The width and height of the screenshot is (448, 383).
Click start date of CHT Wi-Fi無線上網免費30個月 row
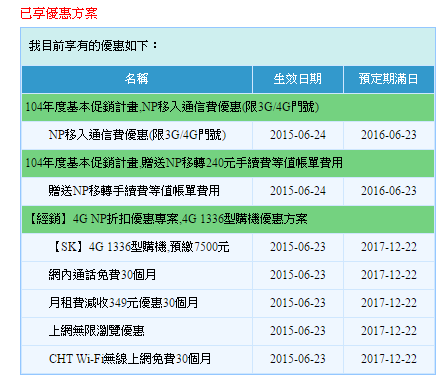pos(298,359)
